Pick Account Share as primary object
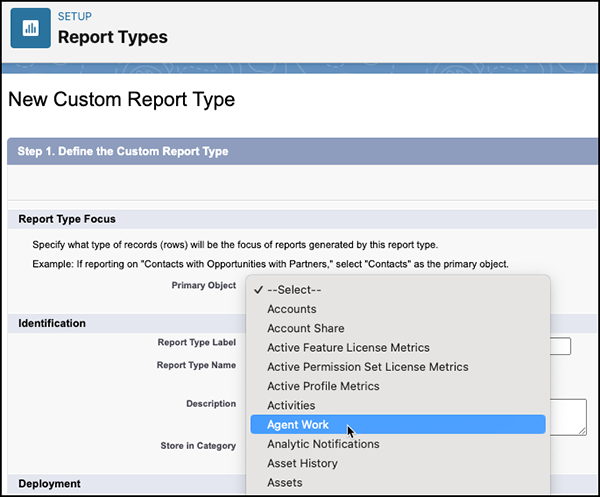Screen dimensions: 600x497 pyautogui.click(x=398, y=328)
